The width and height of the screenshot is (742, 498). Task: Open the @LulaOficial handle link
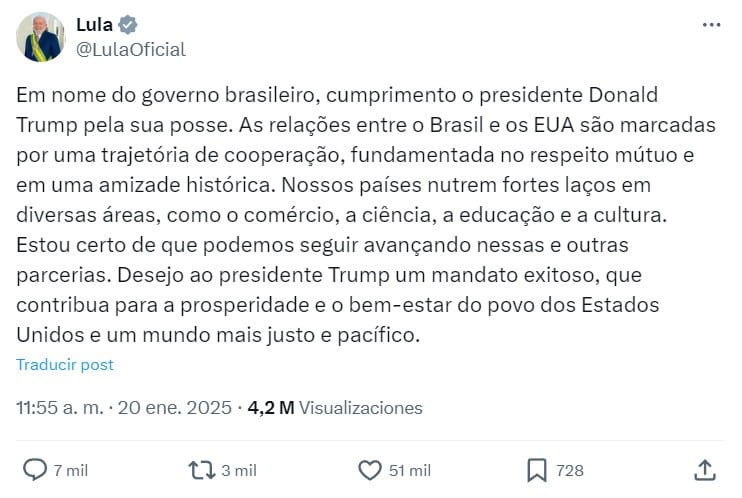coord(130,49)
